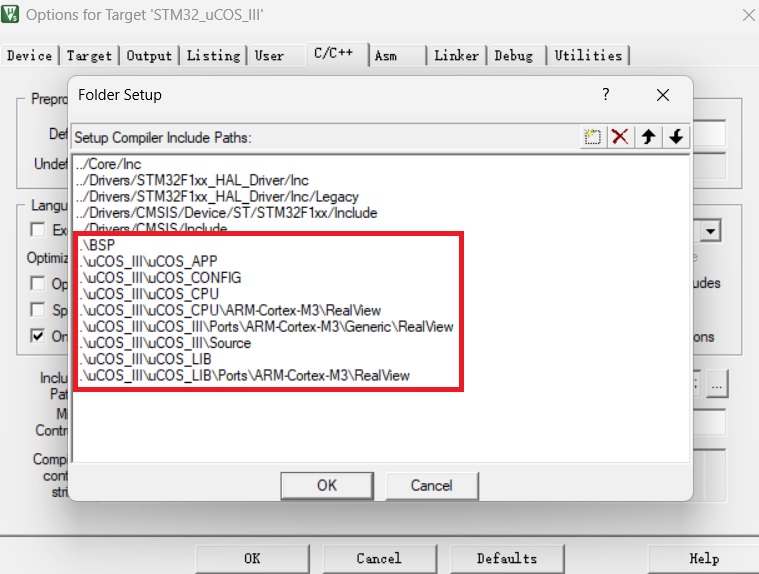Screen dimensions: 759x574
Task: Open Folder Setup help question mark
Action: 606,94
